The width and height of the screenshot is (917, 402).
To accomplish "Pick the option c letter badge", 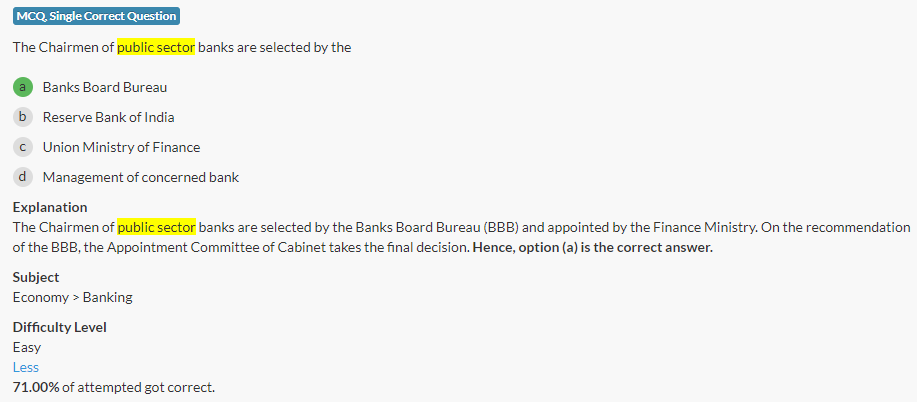I will pyautogui.click(x=23, y=147).
